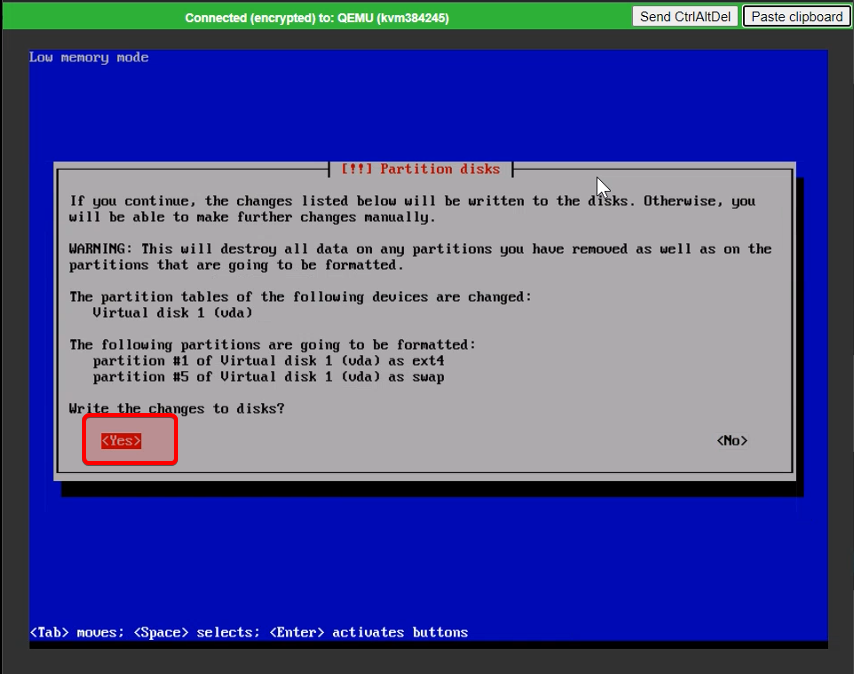Click the Paste clipboard button
This screenshot has width=854, height=674.
point(796,16)
